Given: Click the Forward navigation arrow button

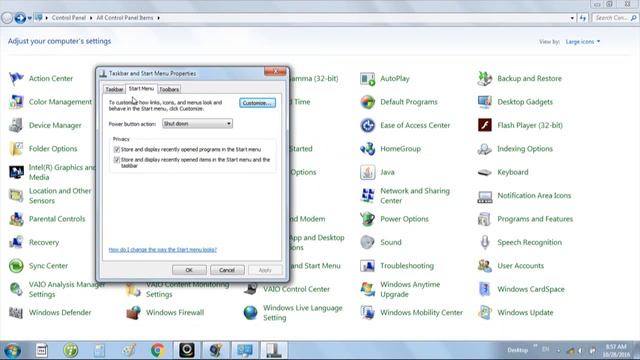Looking at the screenshot, I should tap(20, 18).
